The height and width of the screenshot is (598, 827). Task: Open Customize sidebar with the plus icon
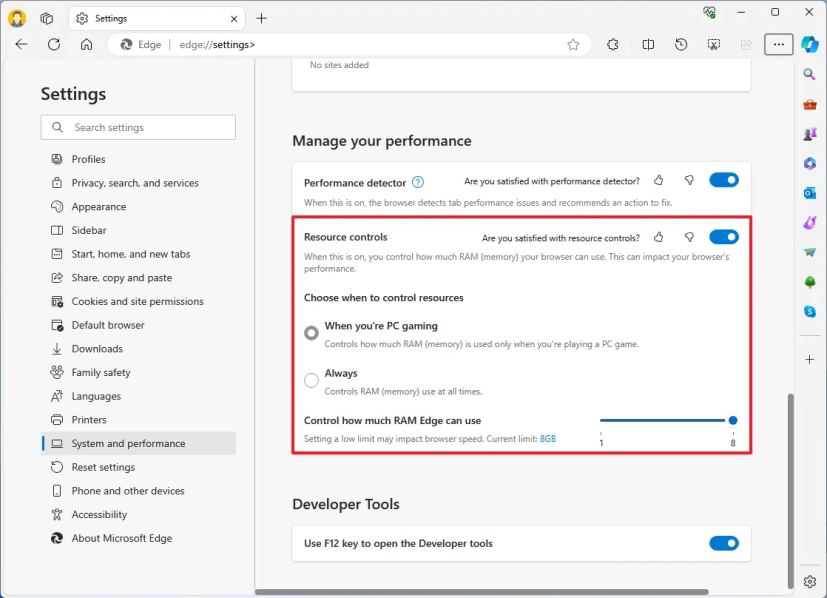810,358
